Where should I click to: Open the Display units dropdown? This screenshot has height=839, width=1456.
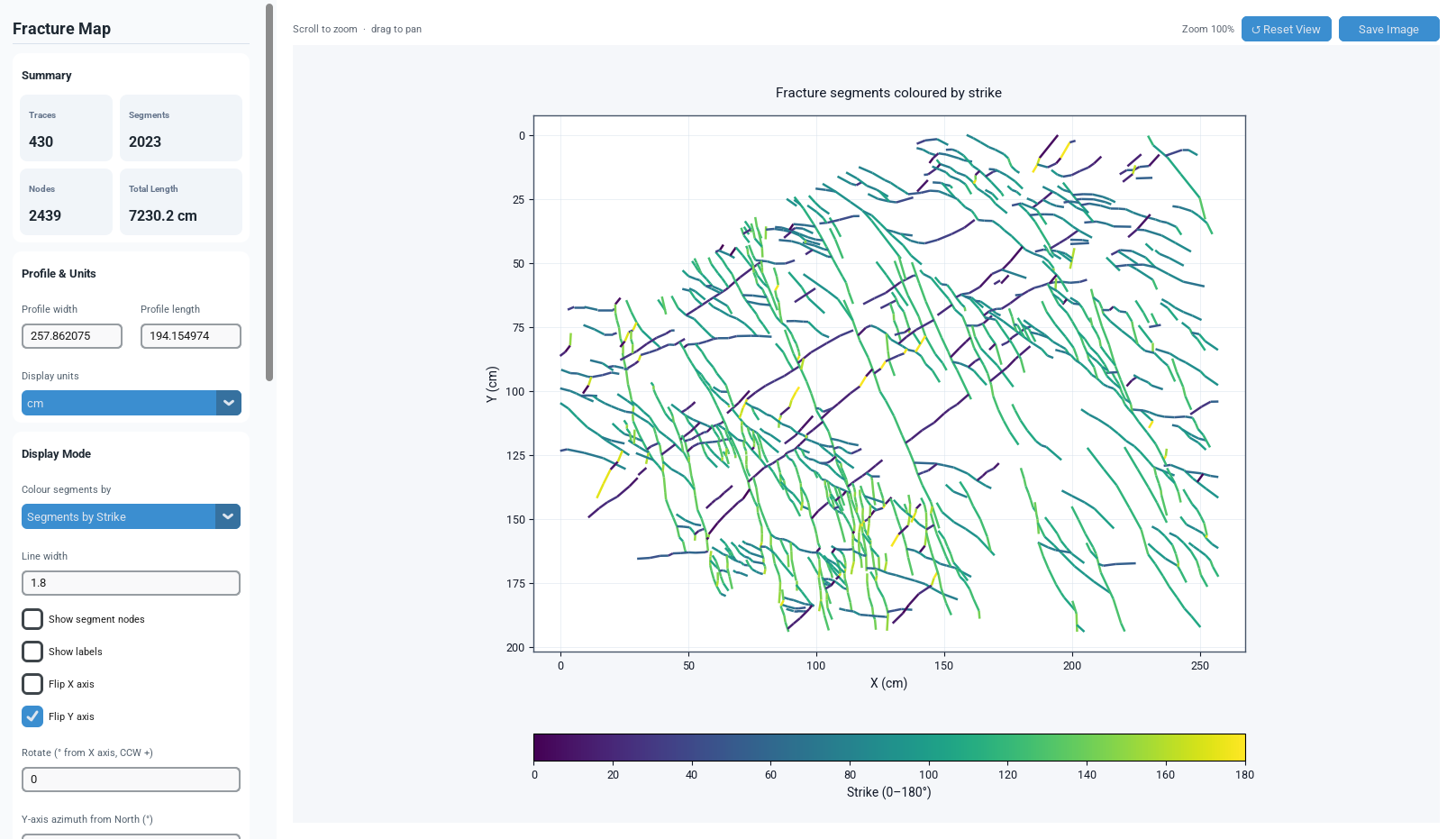(x=132, y=403)
